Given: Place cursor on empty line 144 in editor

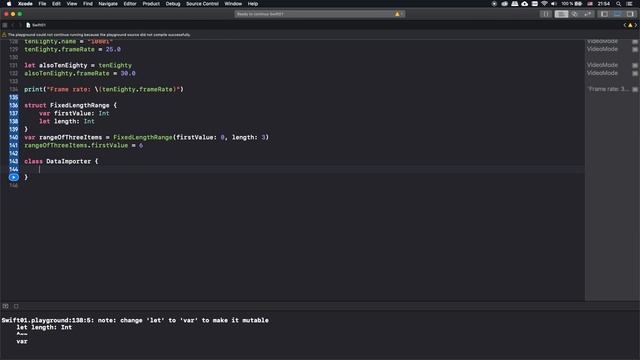Looking at the screenshot, I should (302, 169).
